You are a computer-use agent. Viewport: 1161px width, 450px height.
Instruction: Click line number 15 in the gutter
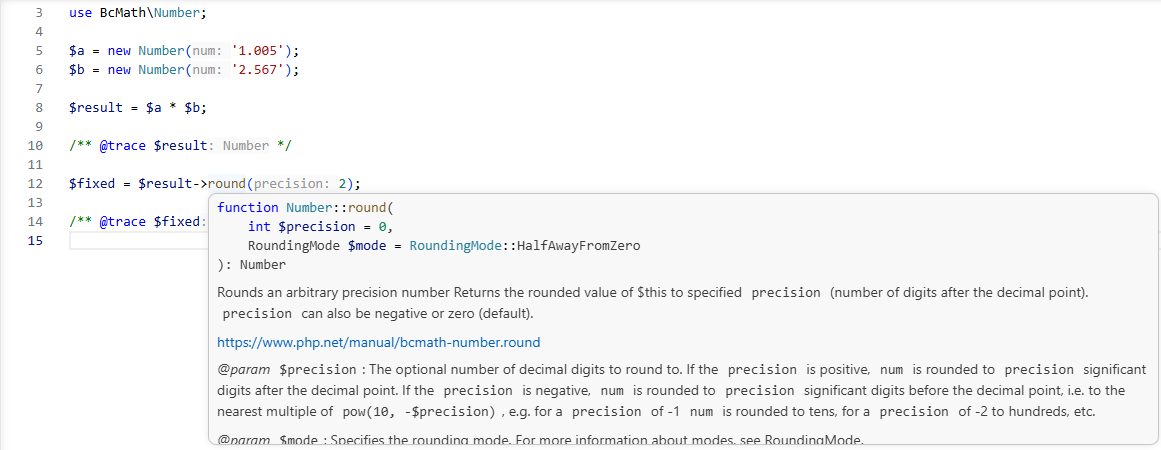pyautogui.click(x=34, y=241)
